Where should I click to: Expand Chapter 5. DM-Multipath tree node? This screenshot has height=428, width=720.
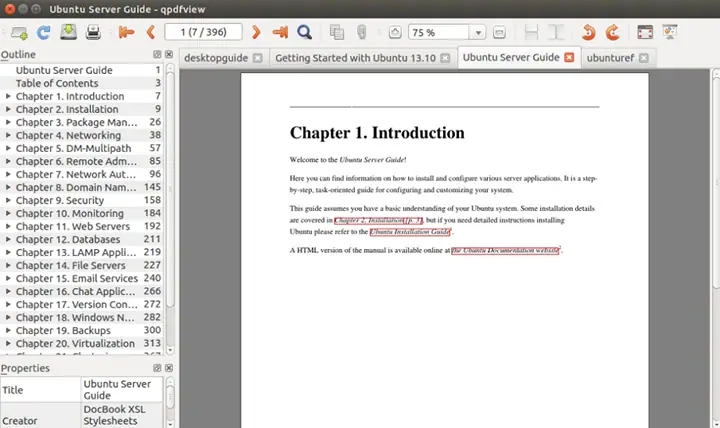click(8, 148)
